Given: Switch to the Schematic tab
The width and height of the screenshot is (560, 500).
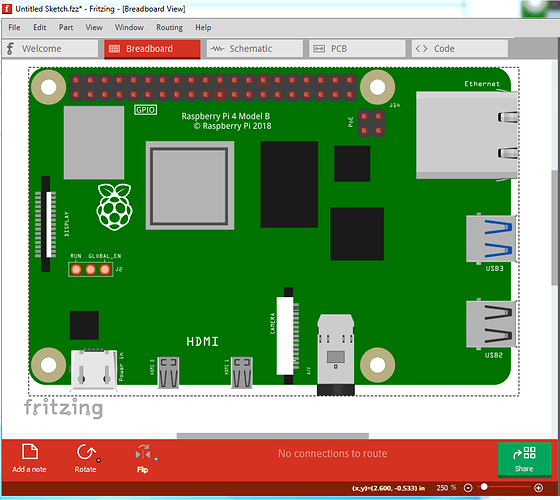Looking at the screenshot, I should [x=255, y=49].
